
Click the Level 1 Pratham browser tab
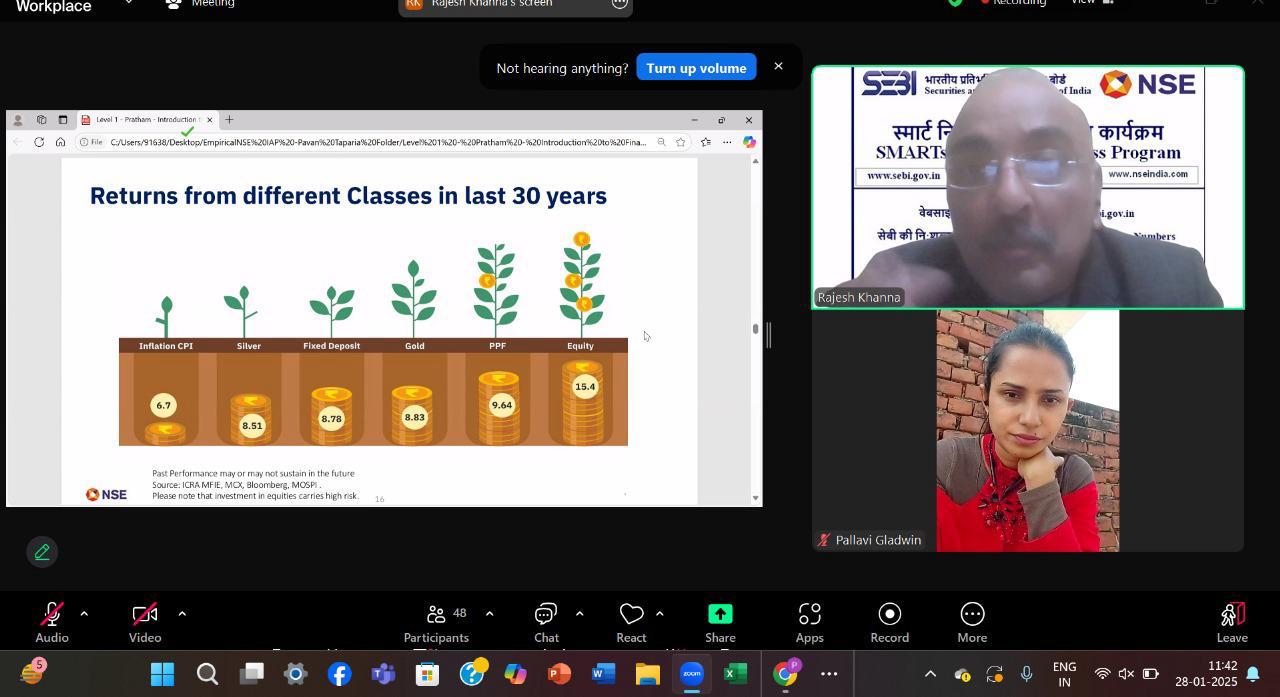[147, 120]
